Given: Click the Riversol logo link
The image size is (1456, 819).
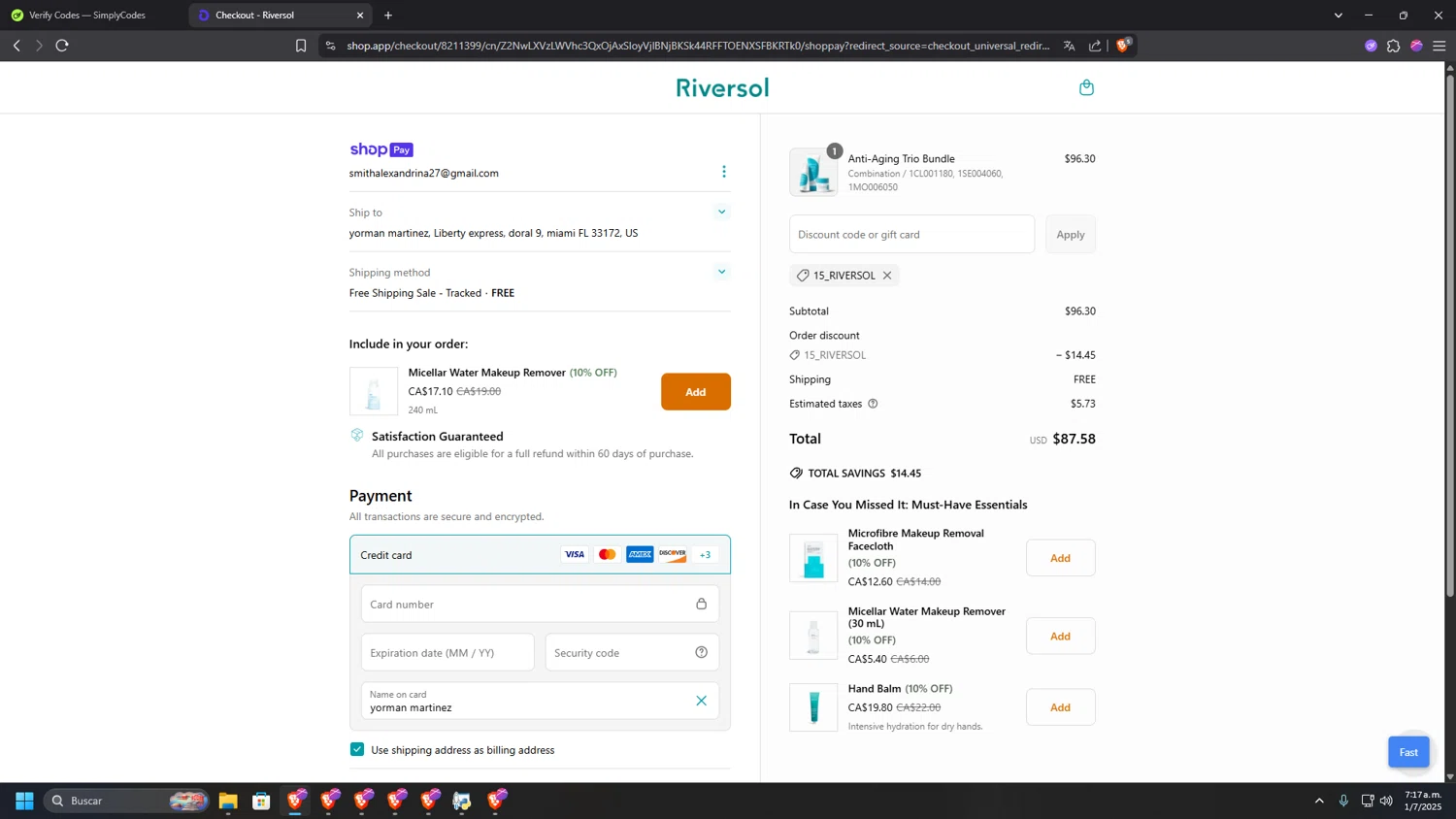Looking at the screenshot, I should pos(722,87).
